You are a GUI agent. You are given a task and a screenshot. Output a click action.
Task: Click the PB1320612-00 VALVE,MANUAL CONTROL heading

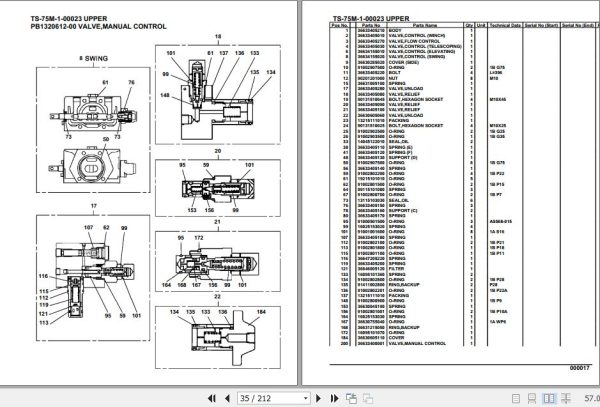tap(98, 26)
